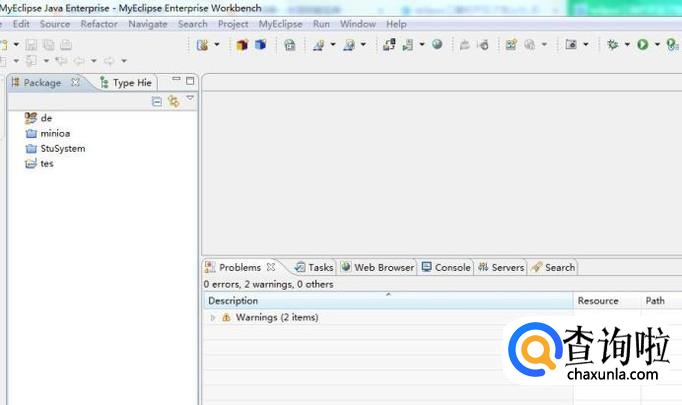Switch to the Servers tab
This screenshot has height=405, width=682.
(501, 267)
